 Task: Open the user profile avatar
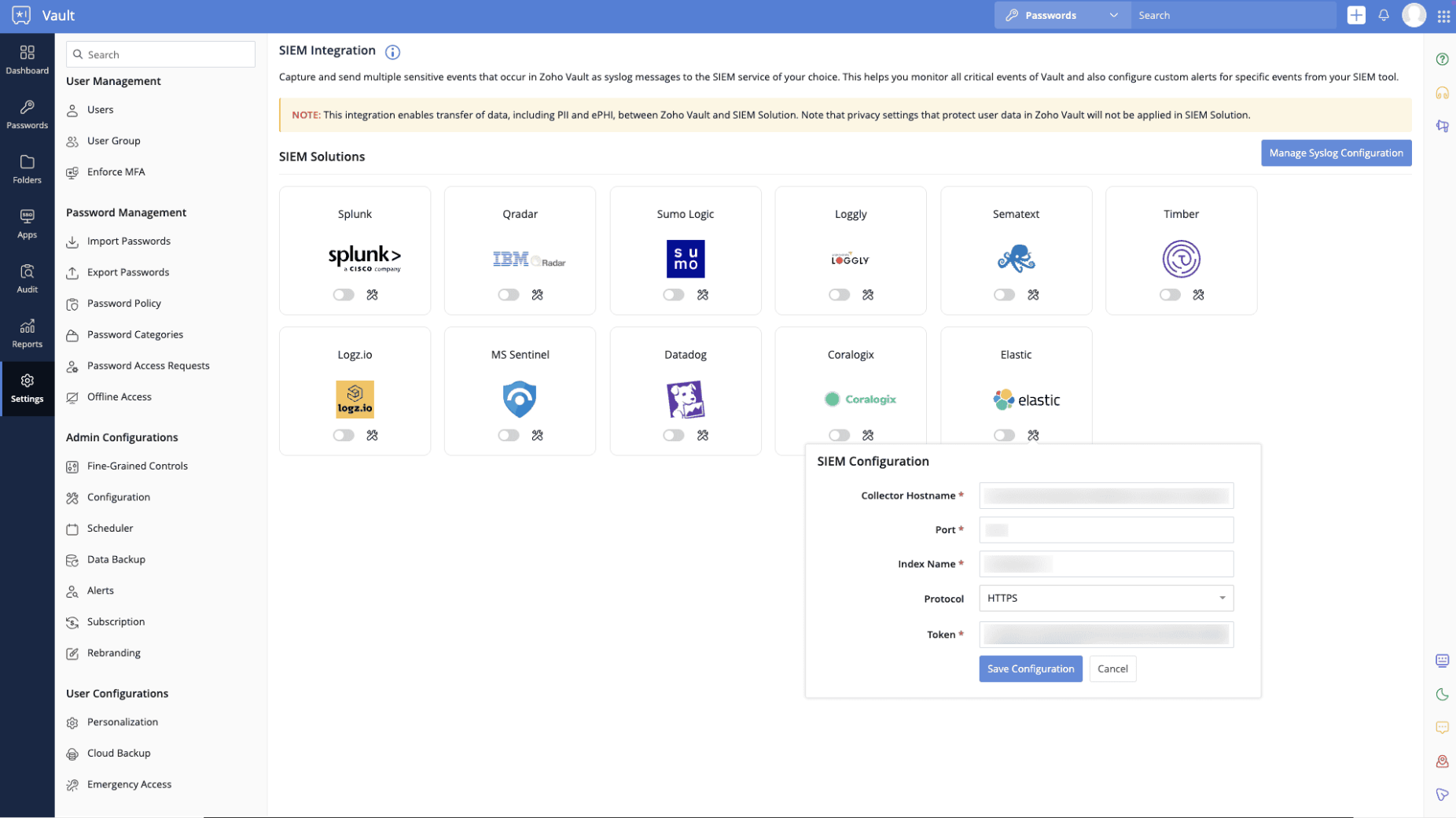tap(1414, 15)
